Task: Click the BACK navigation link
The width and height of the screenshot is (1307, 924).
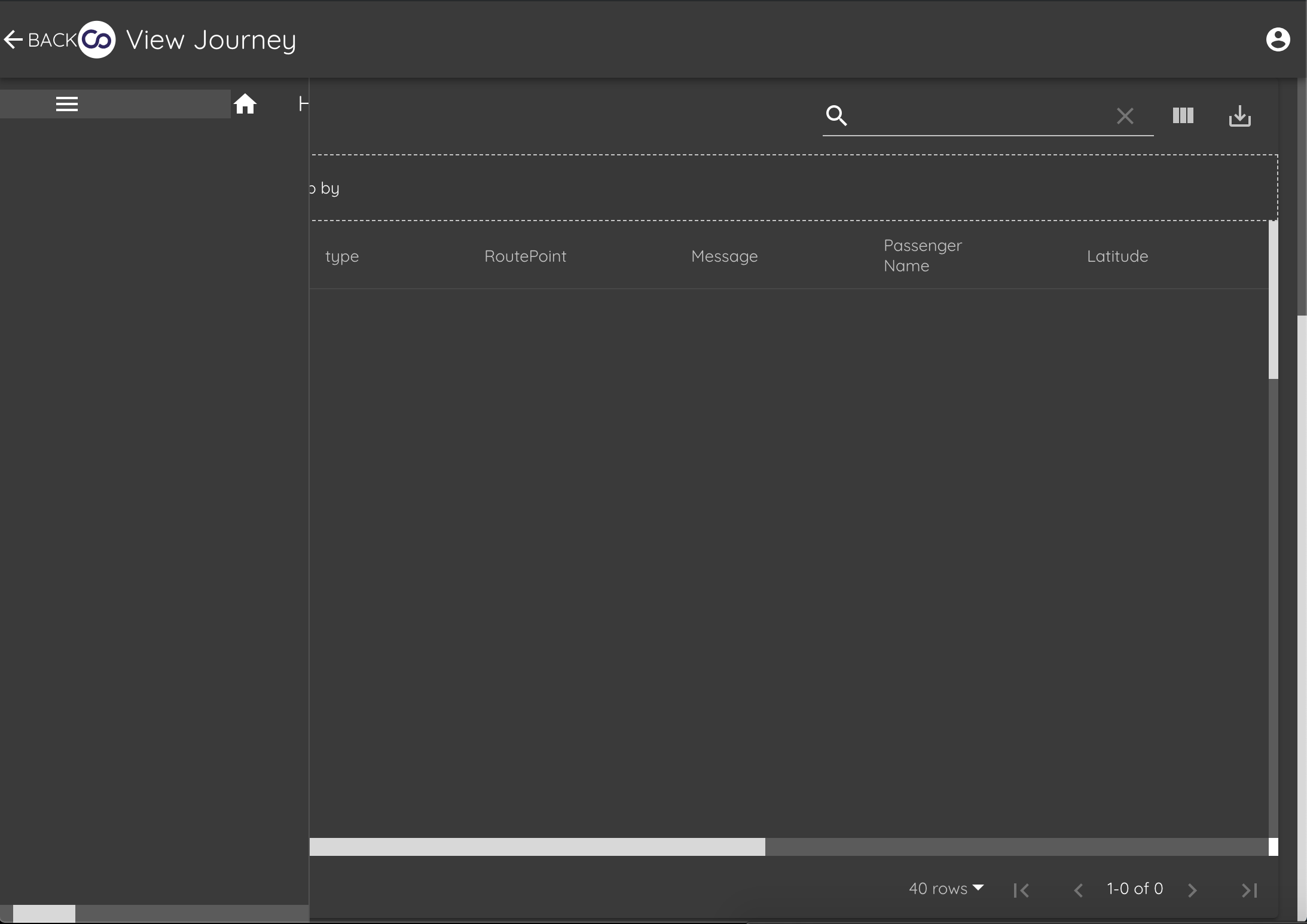Action: pyautogui.click(x=42, y=39)
